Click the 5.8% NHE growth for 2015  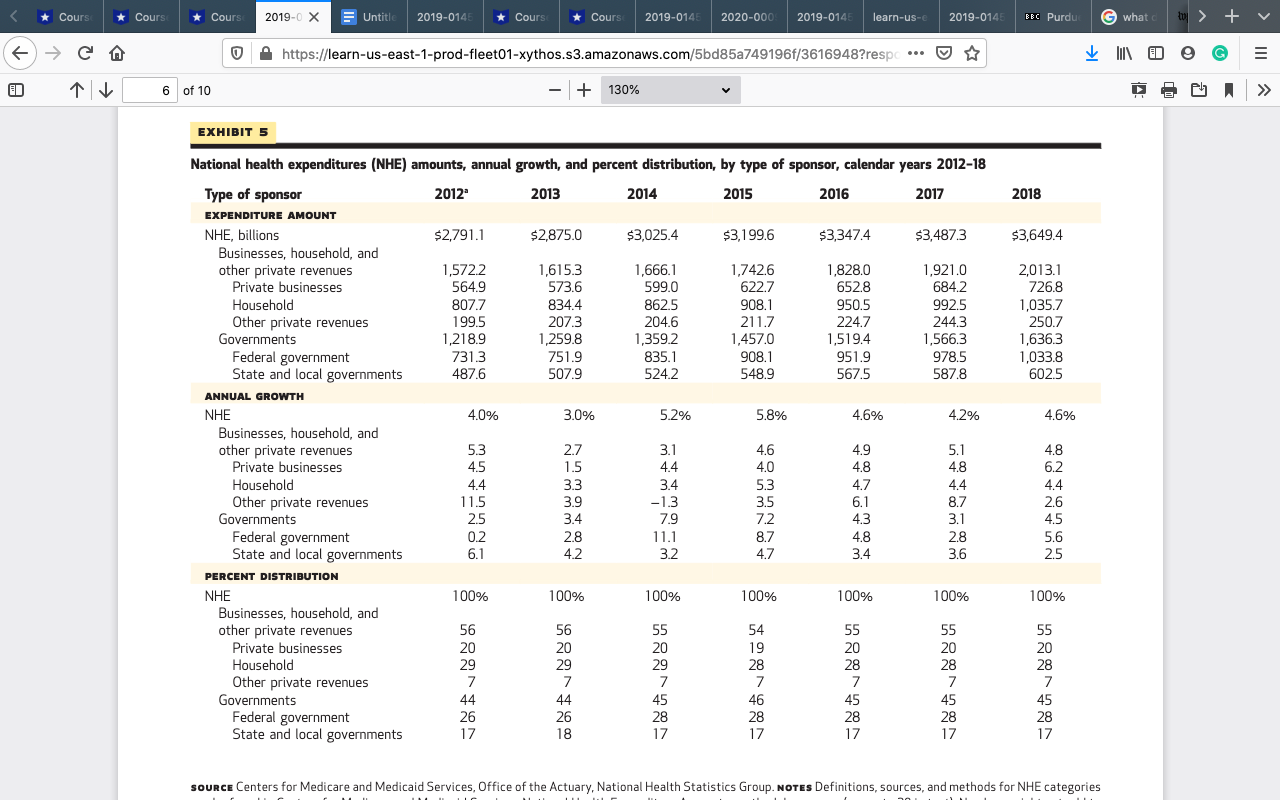(771, 415)
